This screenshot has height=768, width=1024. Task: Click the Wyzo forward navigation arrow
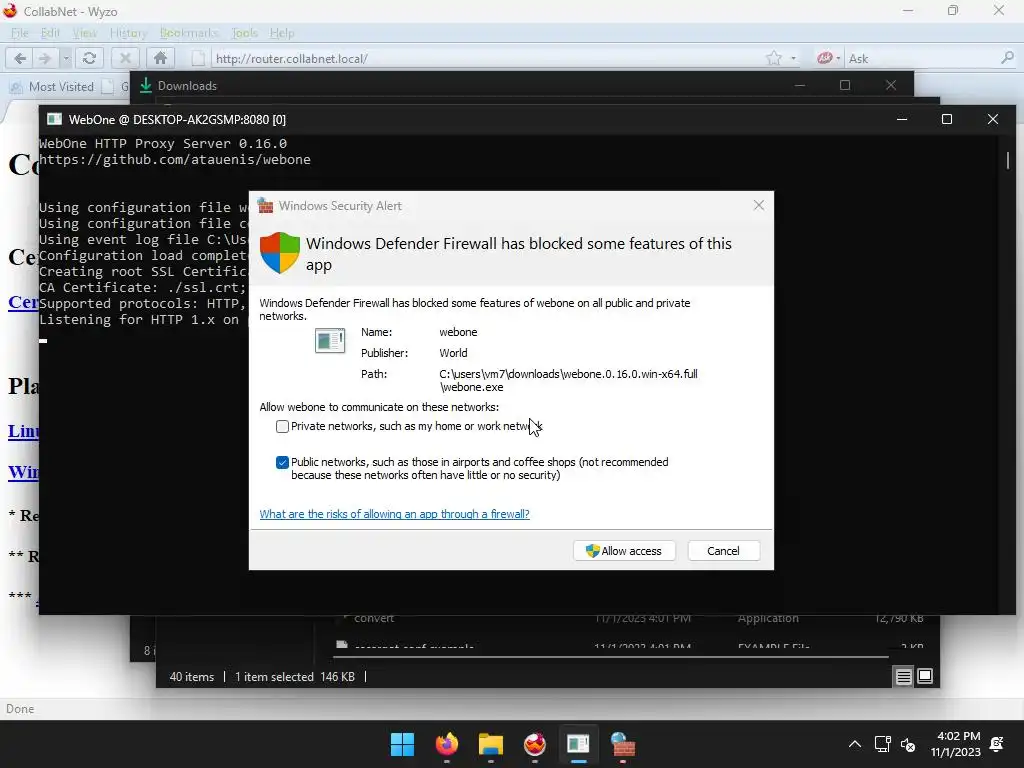(44, 58)
